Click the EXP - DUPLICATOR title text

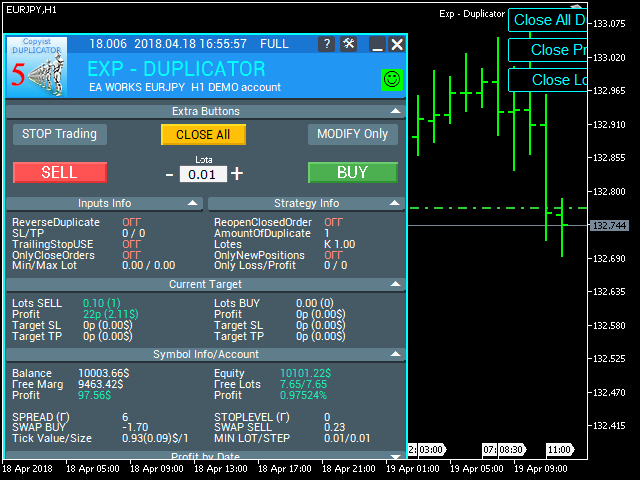pos(176,69)
